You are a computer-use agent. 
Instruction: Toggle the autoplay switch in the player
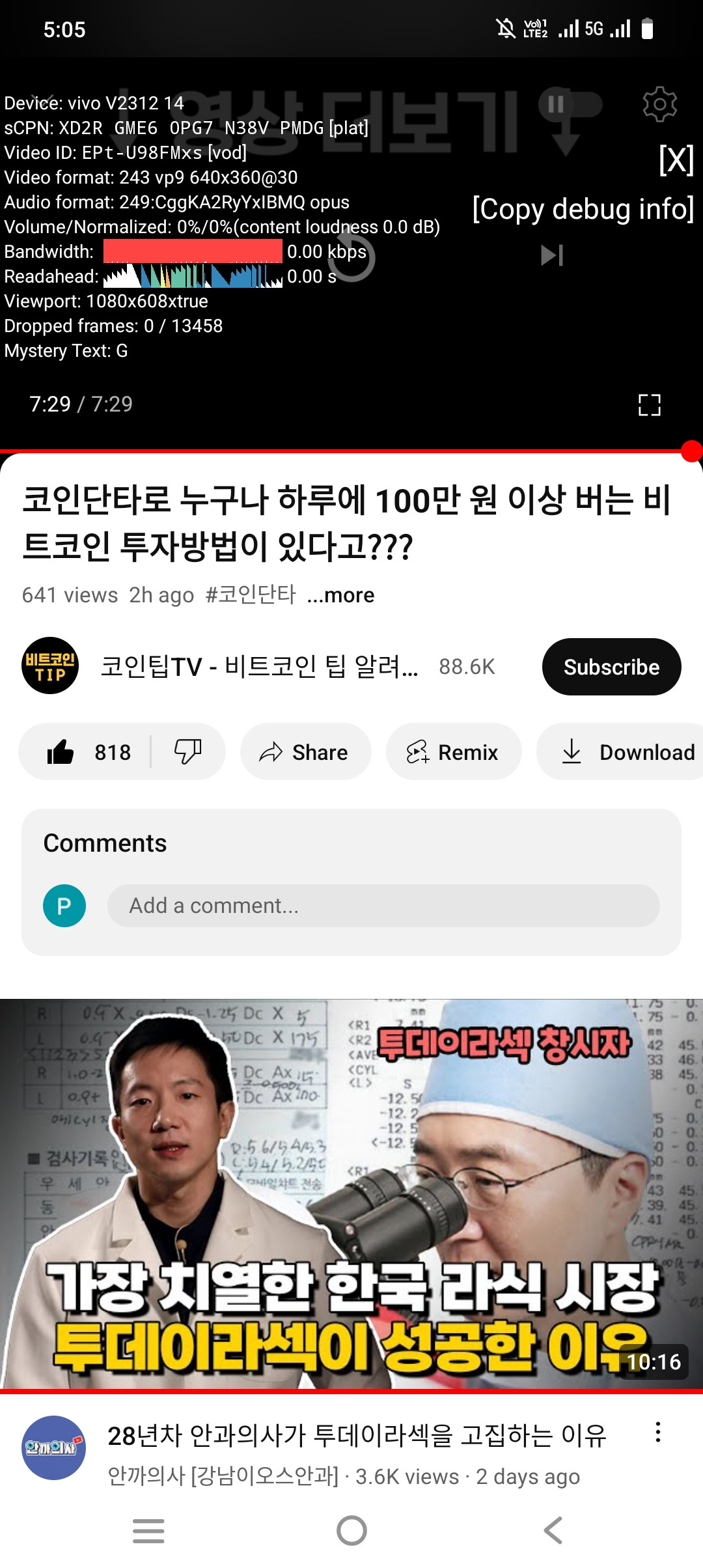pyautogui.click(x=570, y=104)
